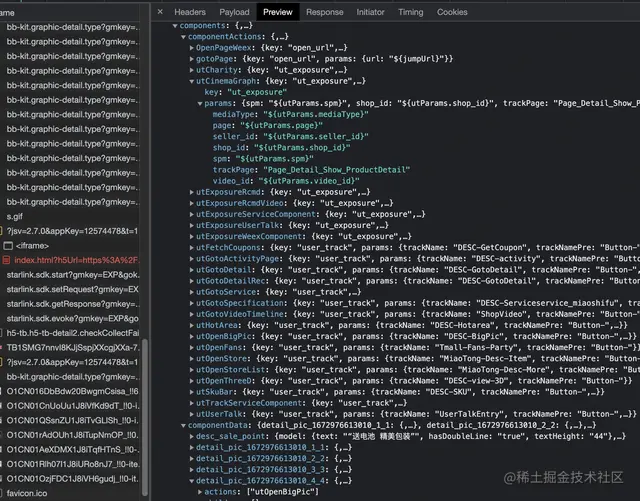Open the Initiator tab
Screen dimensions: 640x501
pos(370,12)
